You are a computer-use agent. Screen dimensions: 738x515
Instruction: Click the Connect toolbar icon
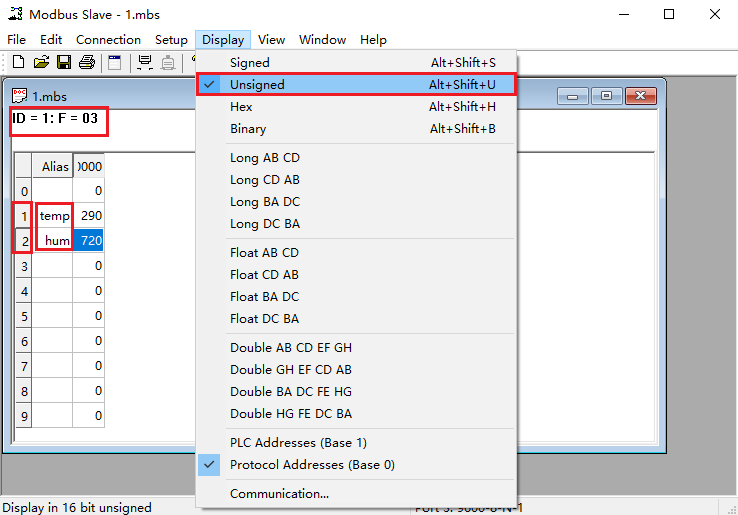coord(145,62)
